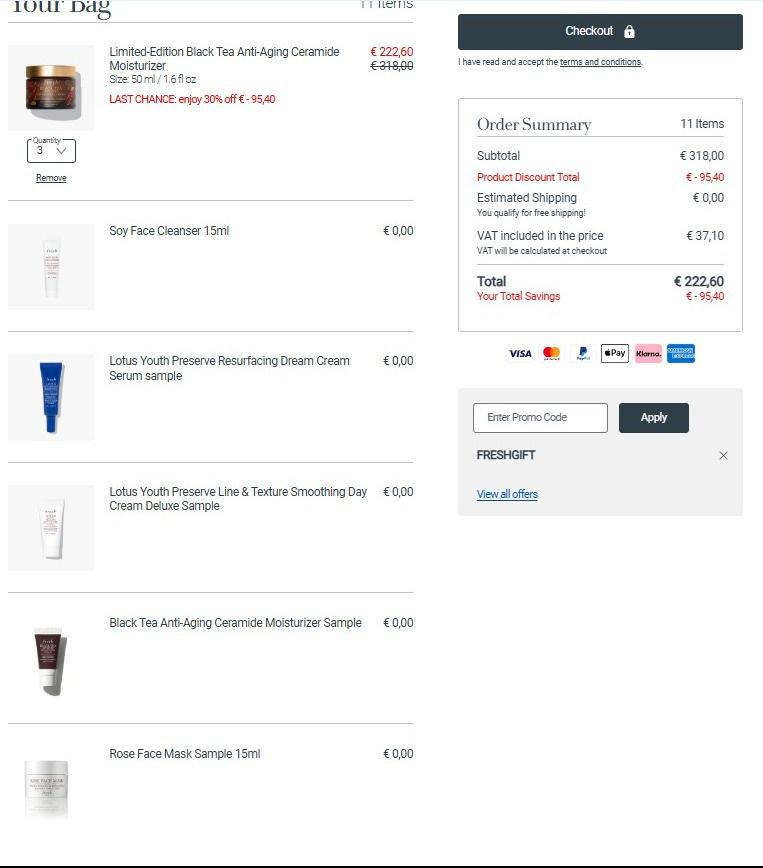Screen dimensions: 763x868
Task: Remove the Black Tea Moisturizer from bag
Action: pyautogui.click(x=51, y=178)
